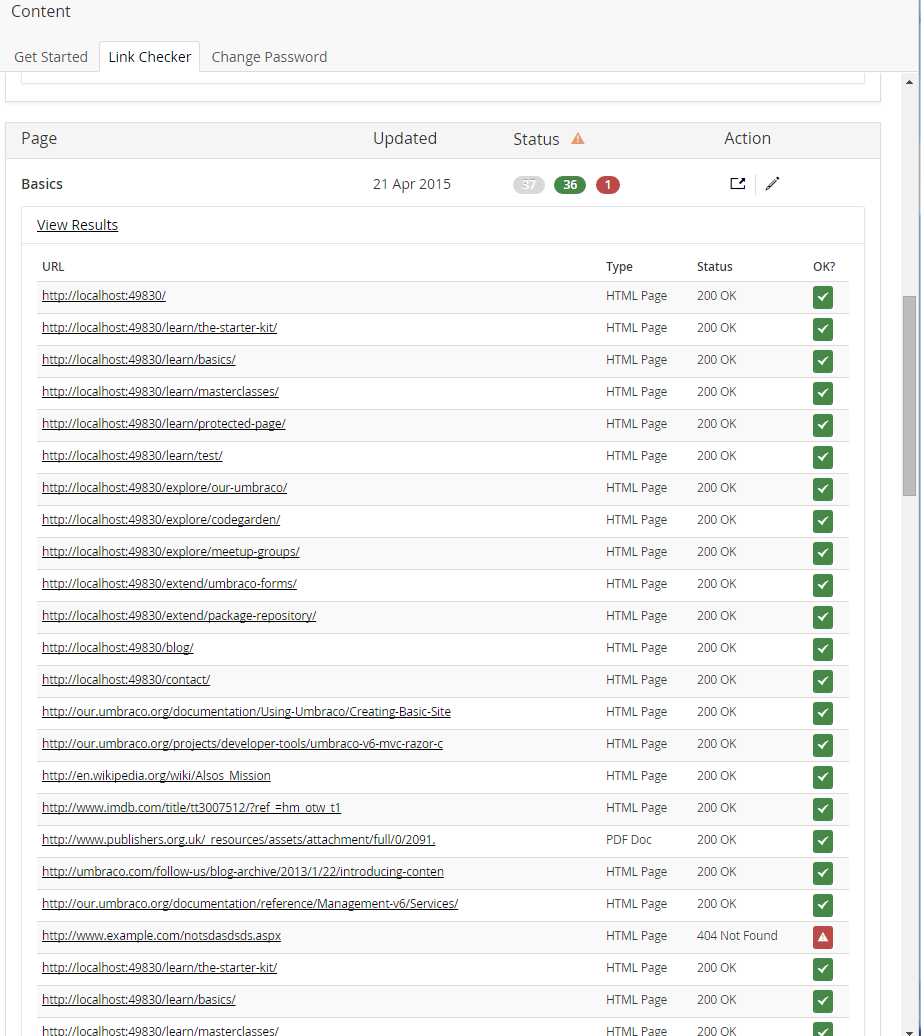Click the OK? column header
921x1036 pixels.
click(x=824, y=266)
